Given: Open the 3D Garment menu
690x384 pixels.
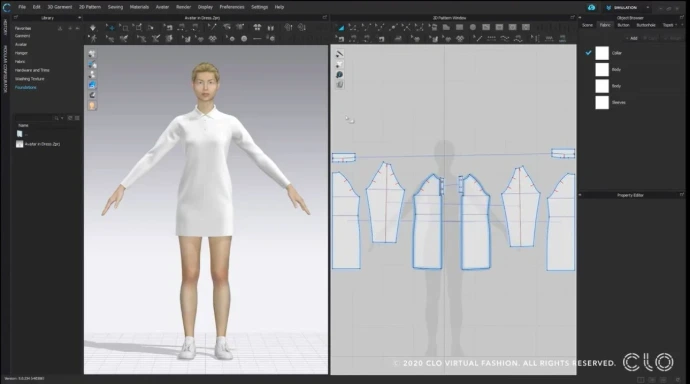Looking at the screenshot, I should click(59, 7).
